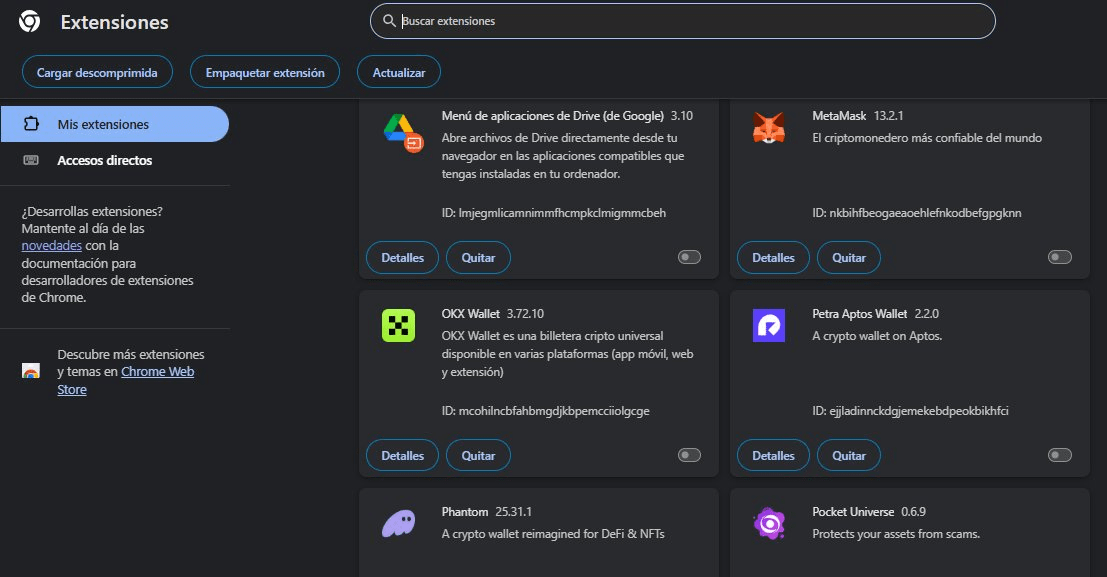Click the OKX Wallet green icon

click(x=399, y=326)
